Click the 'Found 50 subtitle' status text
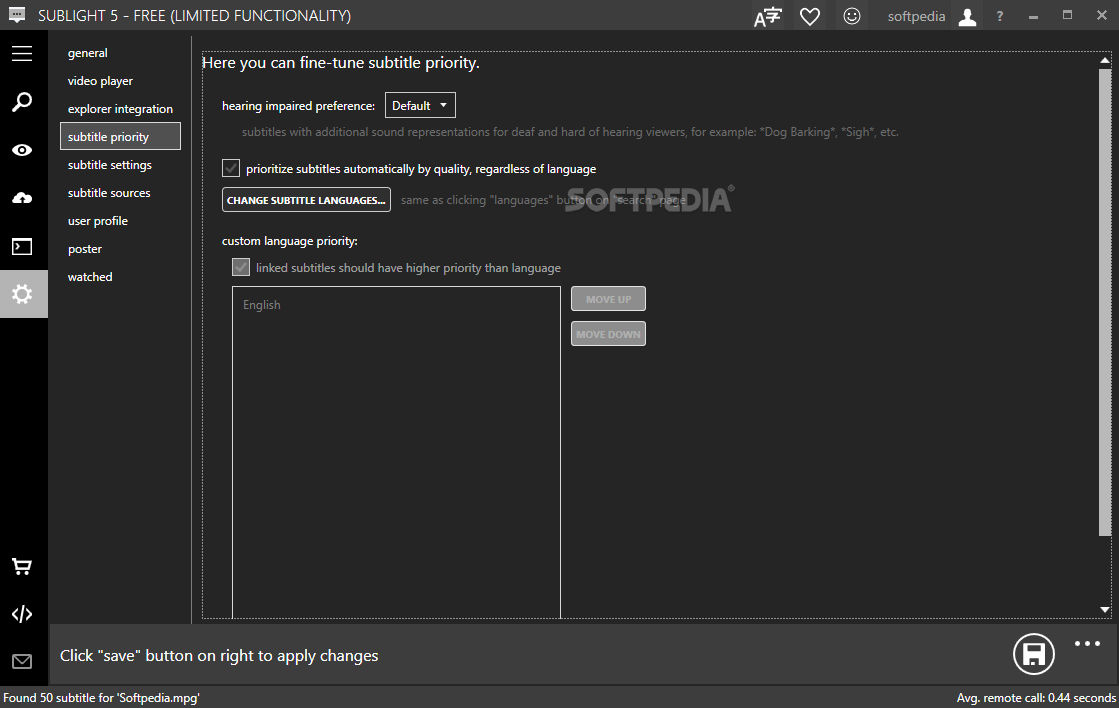 pyautogui.click(x=101, y=697)
